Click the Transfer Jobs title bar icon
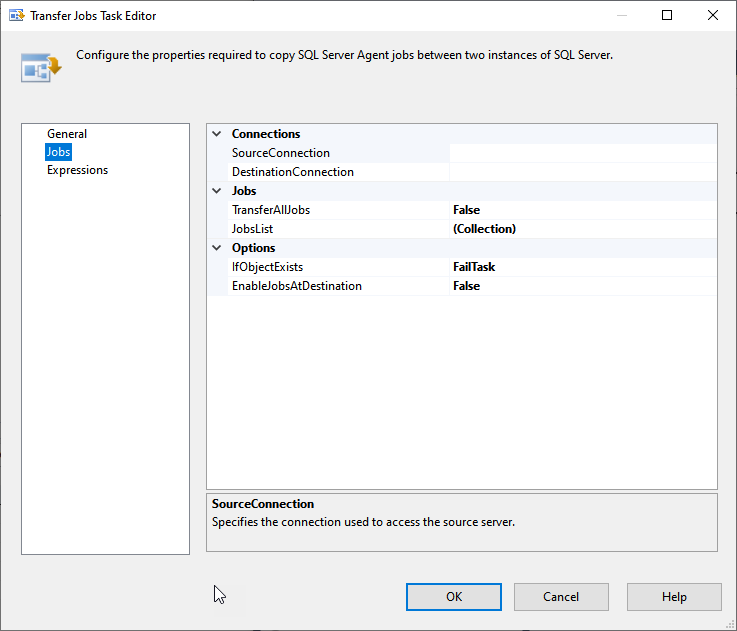 tap(17, 16)
